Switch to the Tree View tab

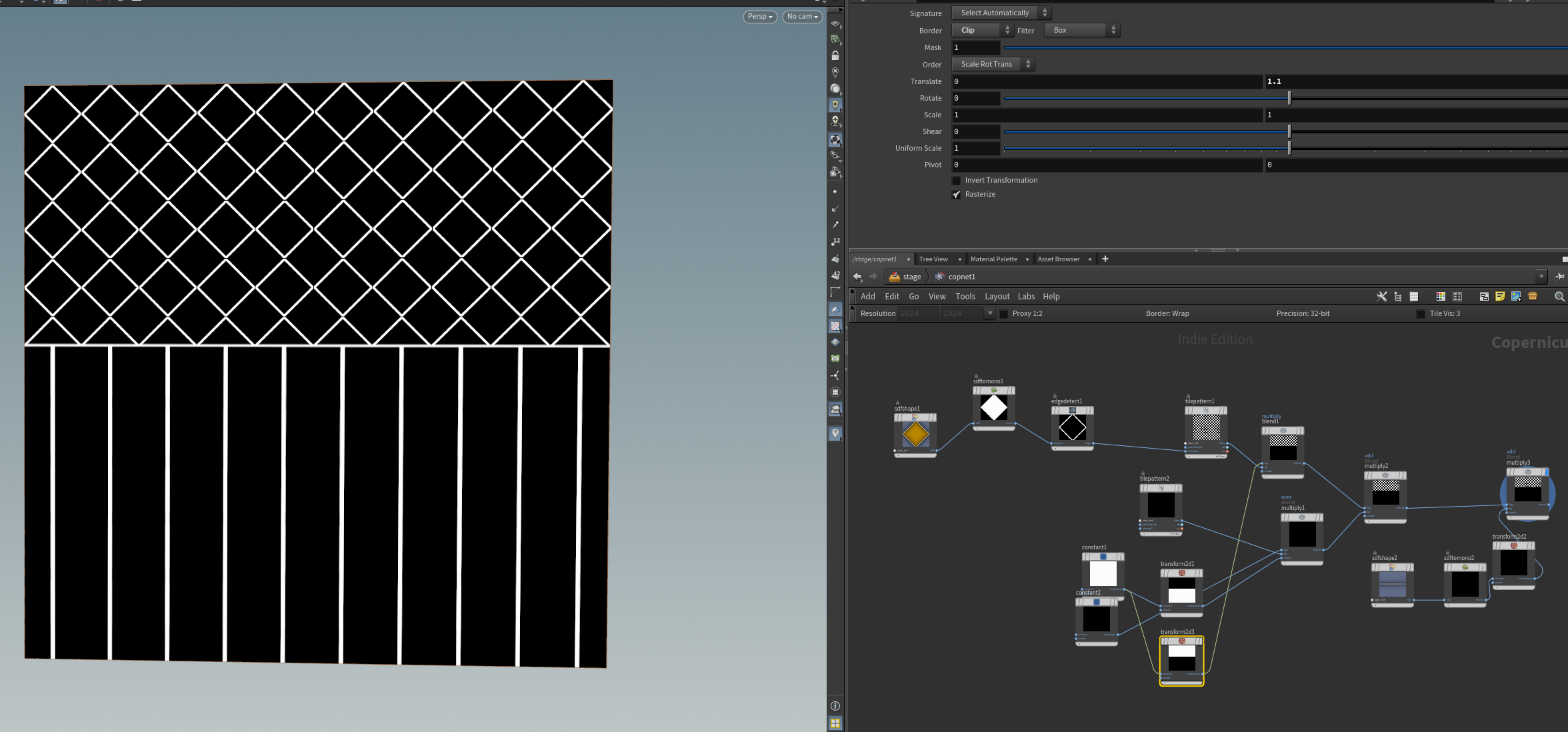[933, 259]
